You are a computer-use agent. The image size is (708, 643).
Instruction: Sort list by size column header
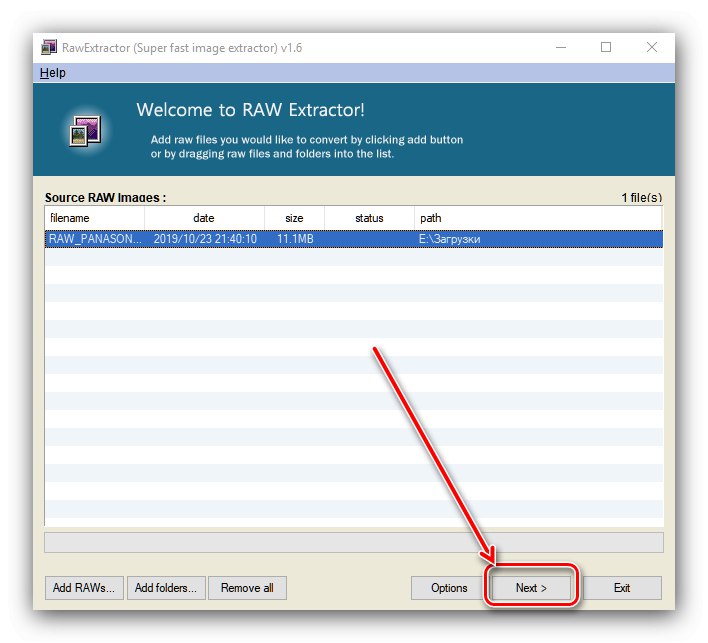click(294, 218)
